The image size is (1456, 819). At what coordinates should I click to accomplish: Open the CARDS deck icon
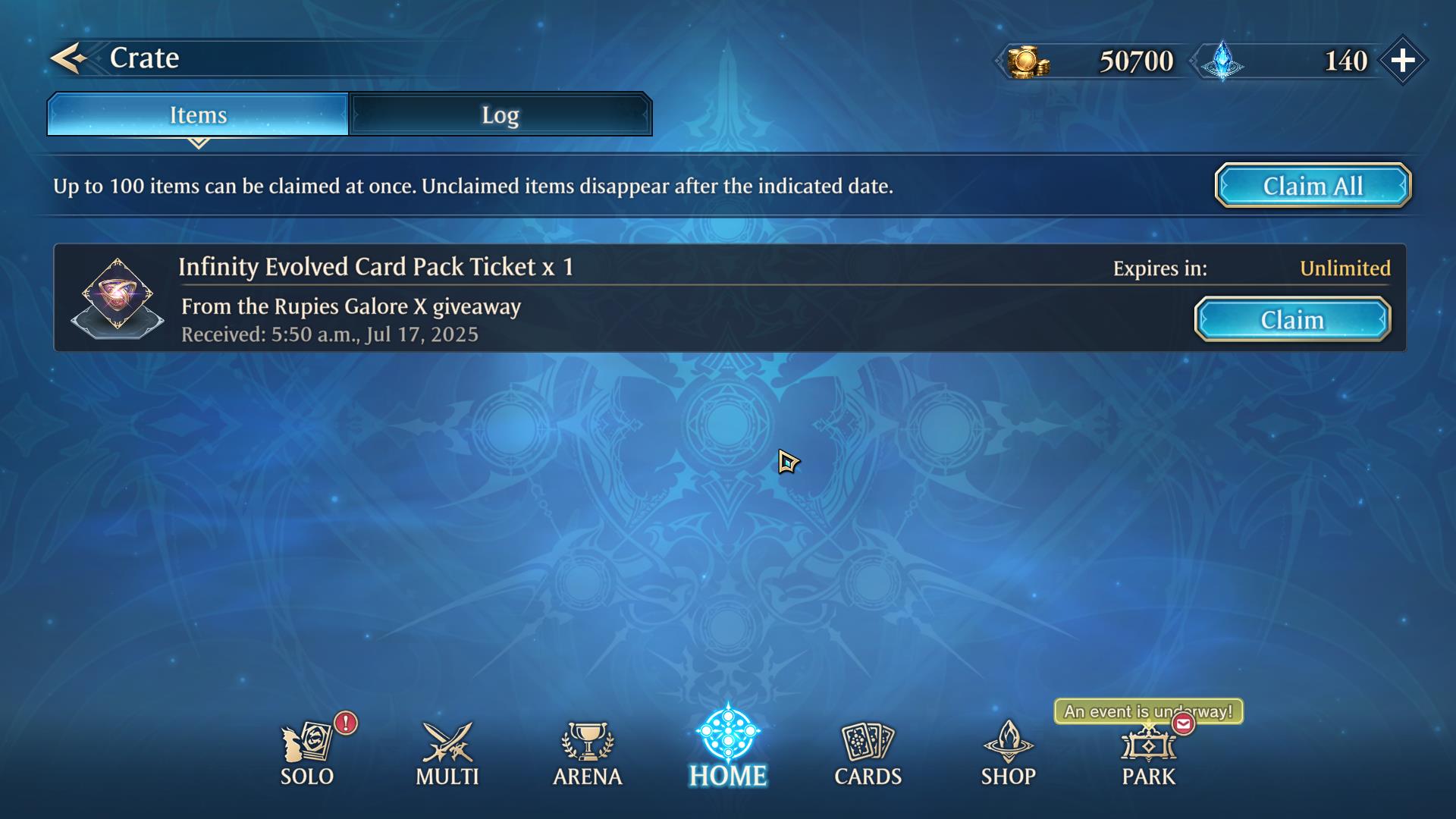[868, 742]
